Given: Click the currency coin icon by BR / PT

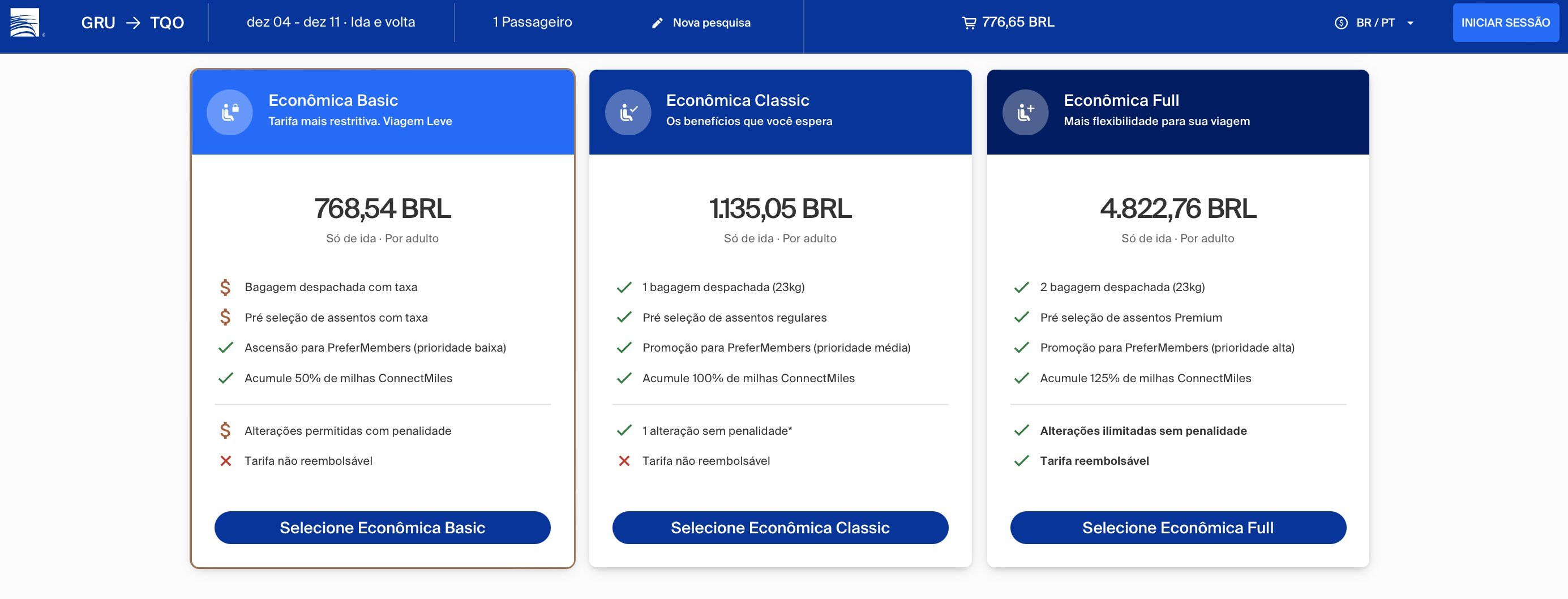Looking at the screenshot, I should [x=1341, y=23].
